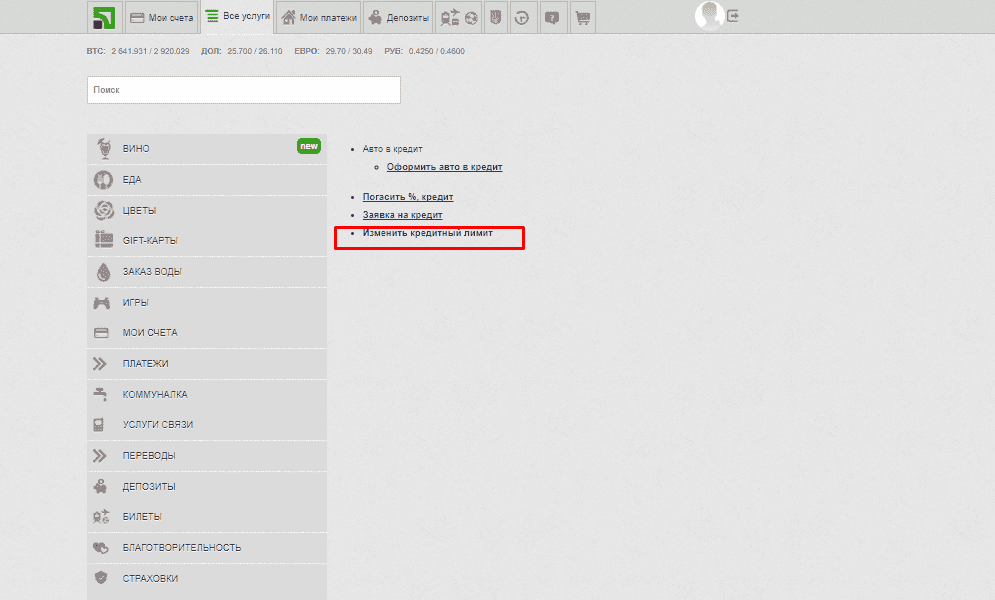Select Изменить кредитный лимит link
Image resolution: width=995 pixels, height=600 pixels.
427,233
